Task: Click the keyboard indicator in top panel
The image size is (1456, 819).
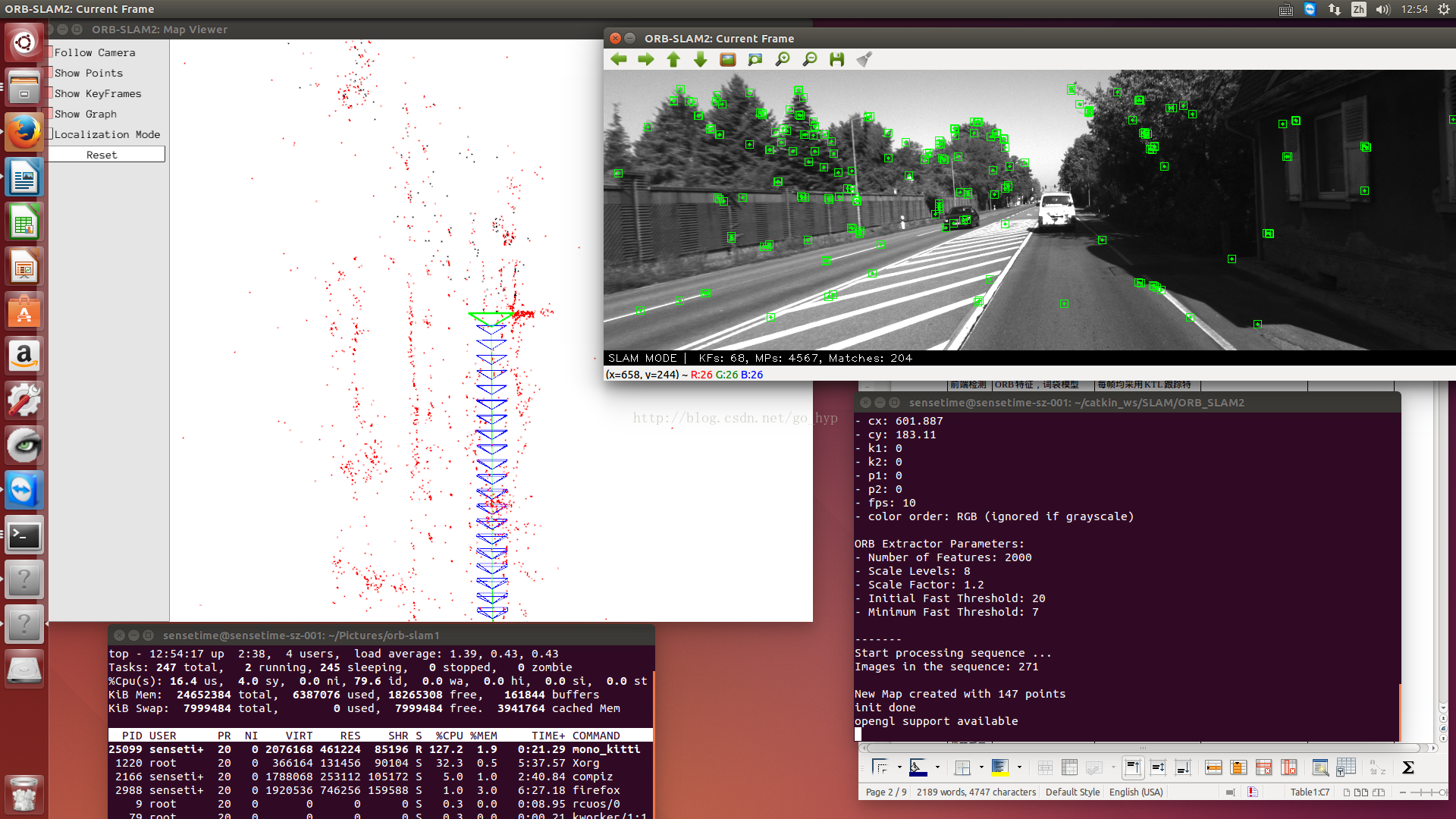Action: 1286,9
